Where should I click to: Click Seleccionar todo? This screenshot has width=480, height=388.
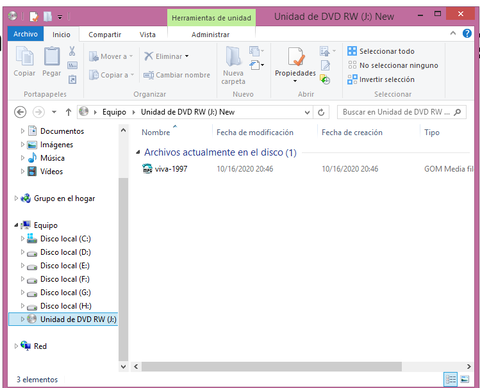point(381,51)
